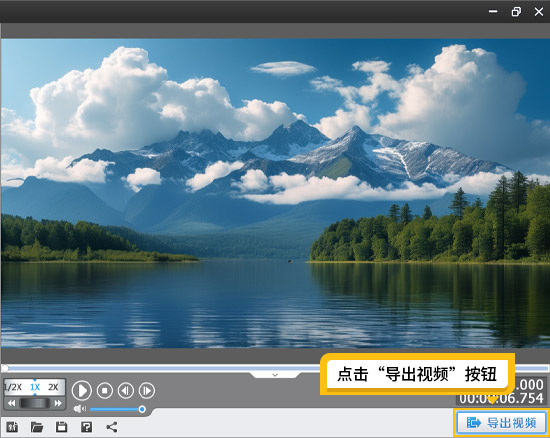Click the share icon

[112, 427]
